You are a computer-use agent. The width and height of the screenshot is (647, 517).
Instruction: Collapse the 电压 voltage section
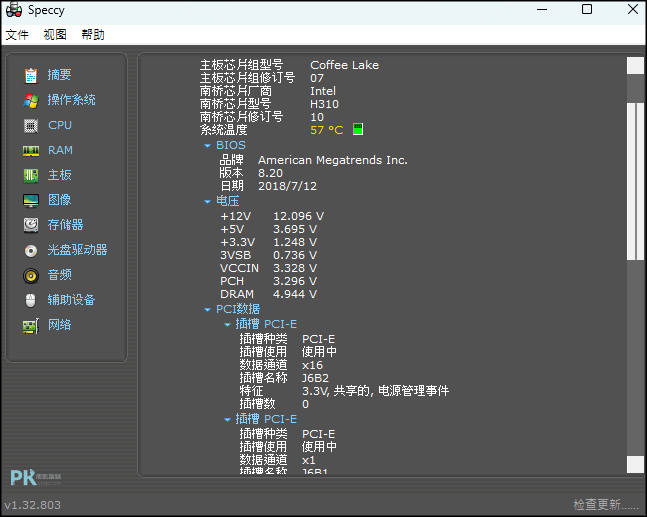click(207, 202)
